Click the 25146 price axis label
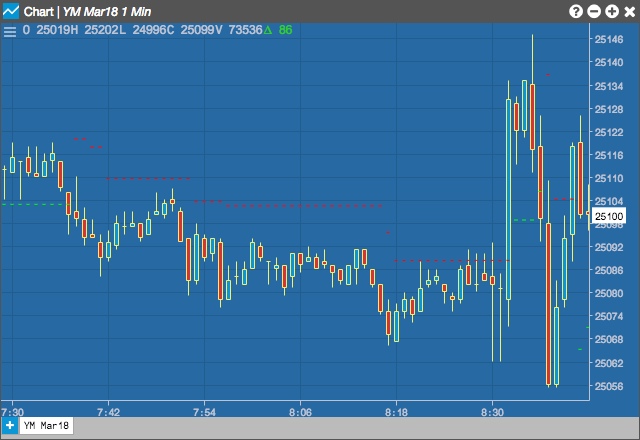This screenshot has height=440, width=640. (x=609, y=40)
